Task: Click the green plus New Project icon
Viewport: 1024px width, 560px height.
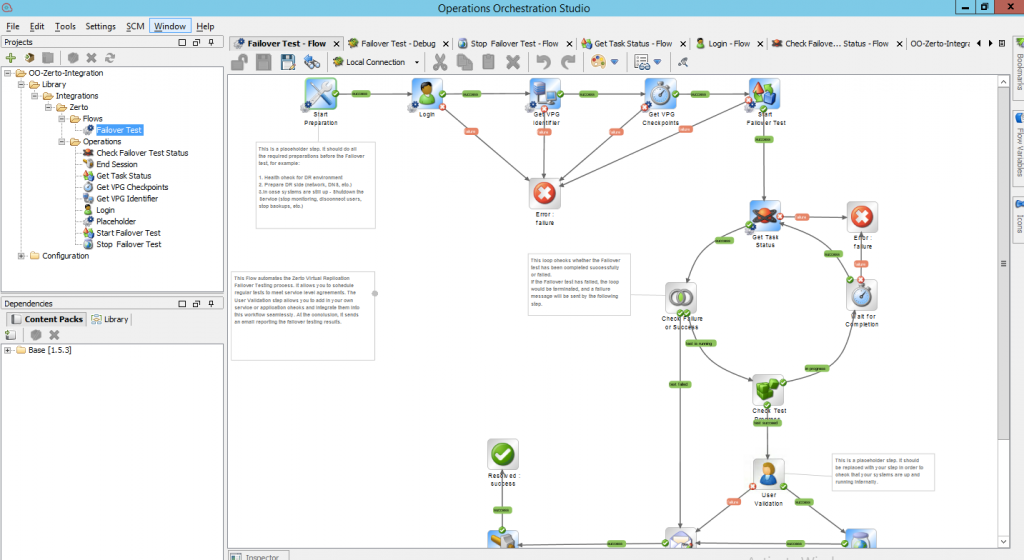Action: (10, 57)
